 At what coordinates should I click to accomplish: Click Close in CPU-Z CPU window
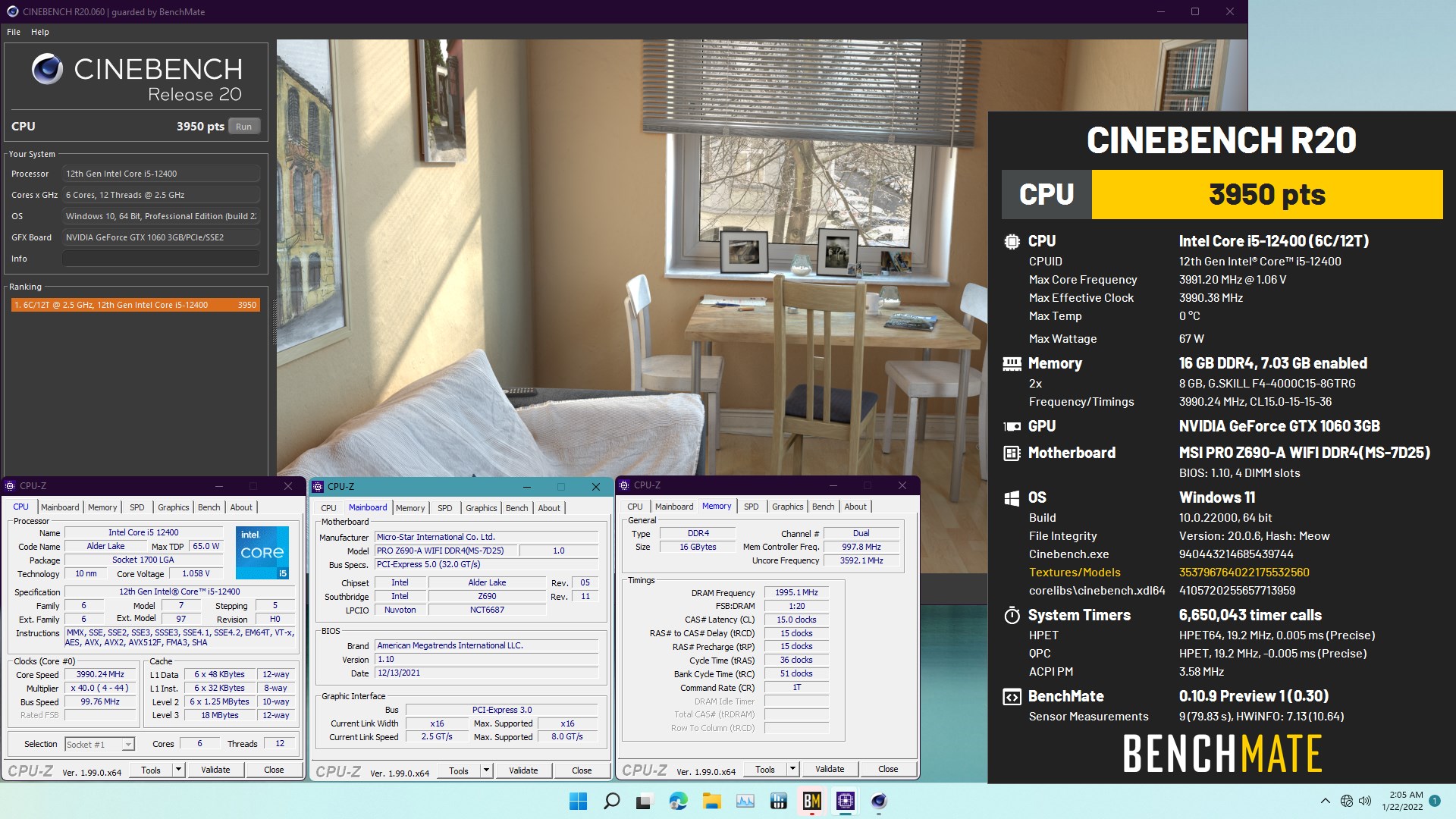[x=274, y=770]
